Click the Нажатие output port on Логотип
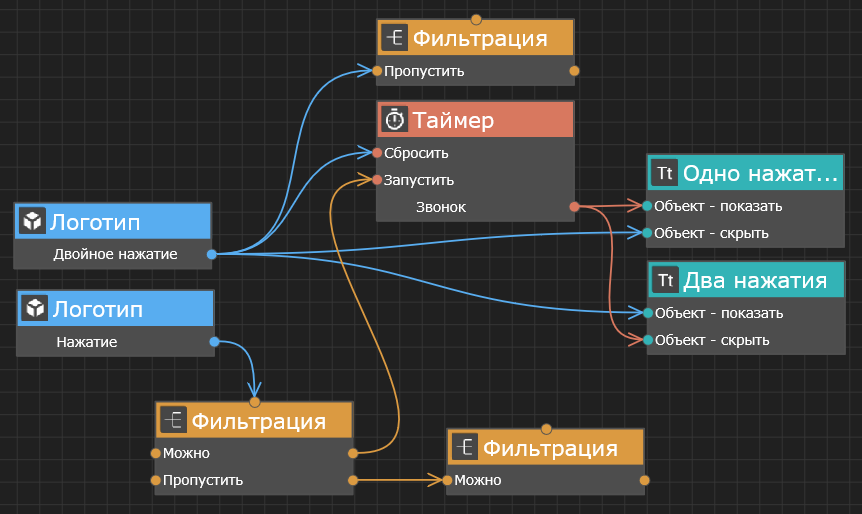This screenshot has width=862, height=514. pyautogui.click(x=214, y=342)
